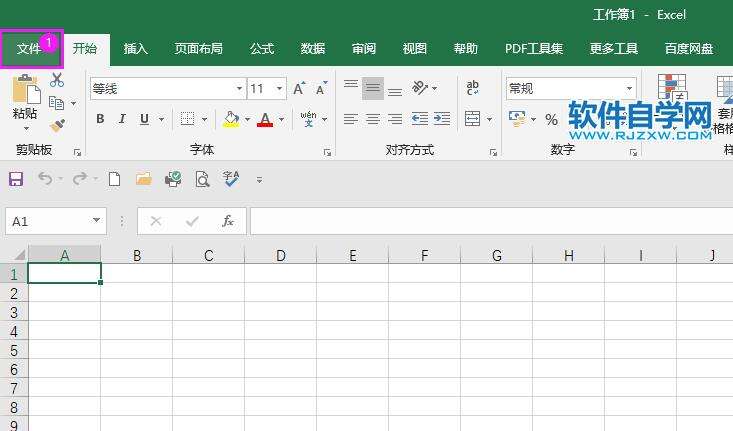This screenshot has height=431, width=733.
Task: Click the Copy icon
Action: (x=57, y=103)
